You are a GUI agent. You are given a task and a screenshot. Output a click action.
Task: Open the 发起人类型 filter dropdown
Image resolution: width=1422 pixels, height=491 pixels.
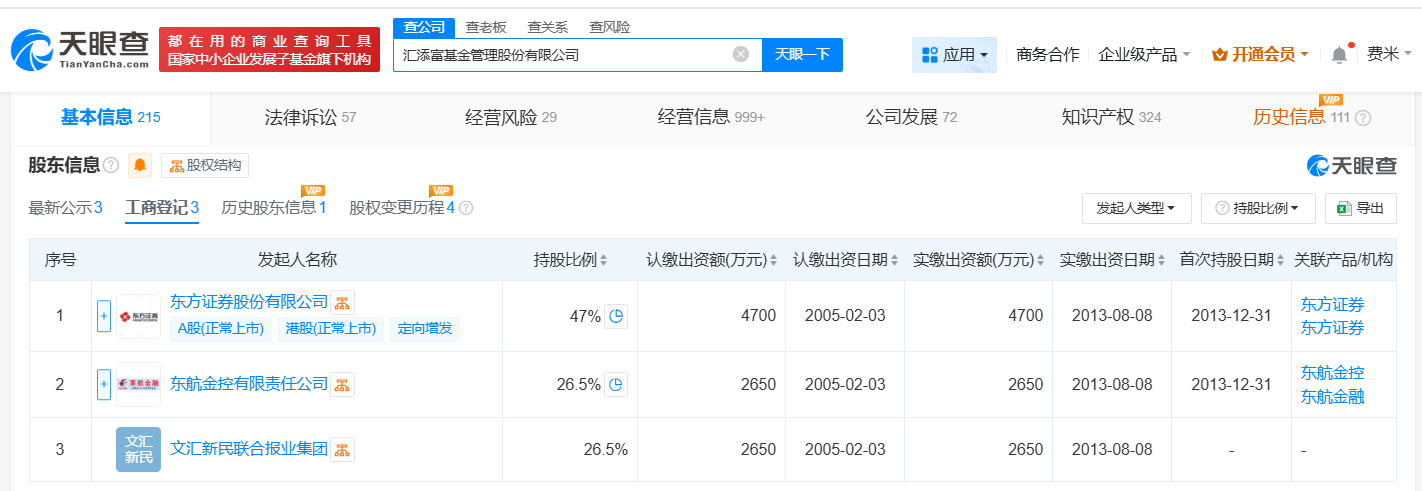(x=1136, y=208)
